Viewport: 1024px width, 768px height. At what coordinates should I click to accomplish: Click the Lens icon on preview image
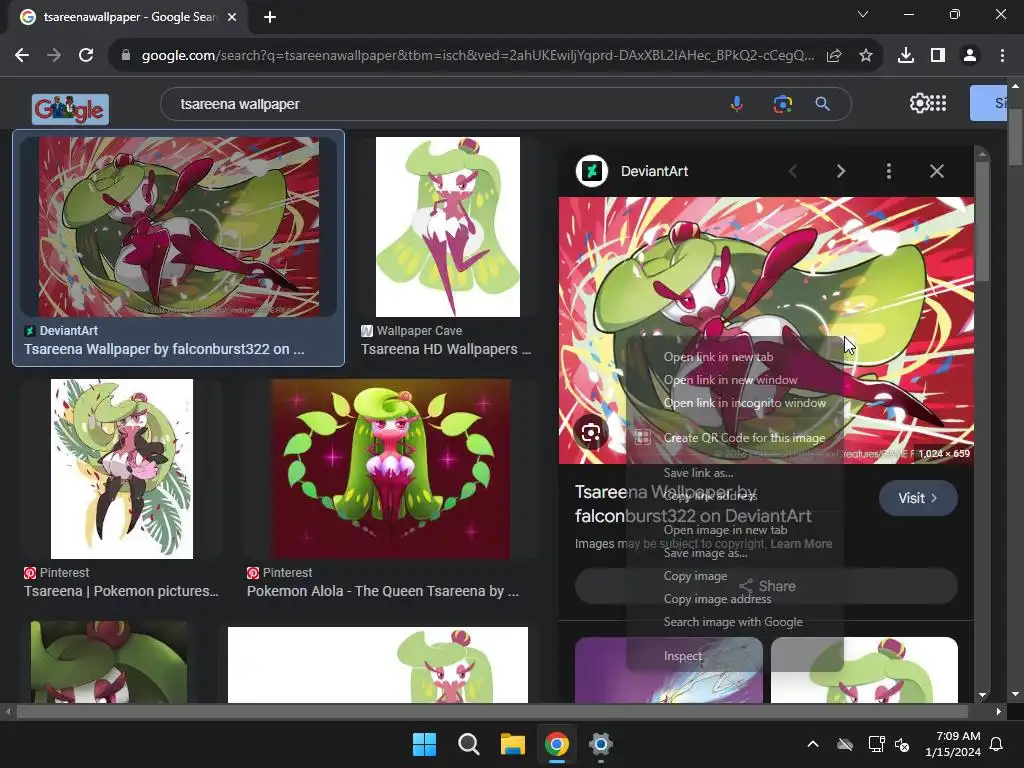(591, 432)
